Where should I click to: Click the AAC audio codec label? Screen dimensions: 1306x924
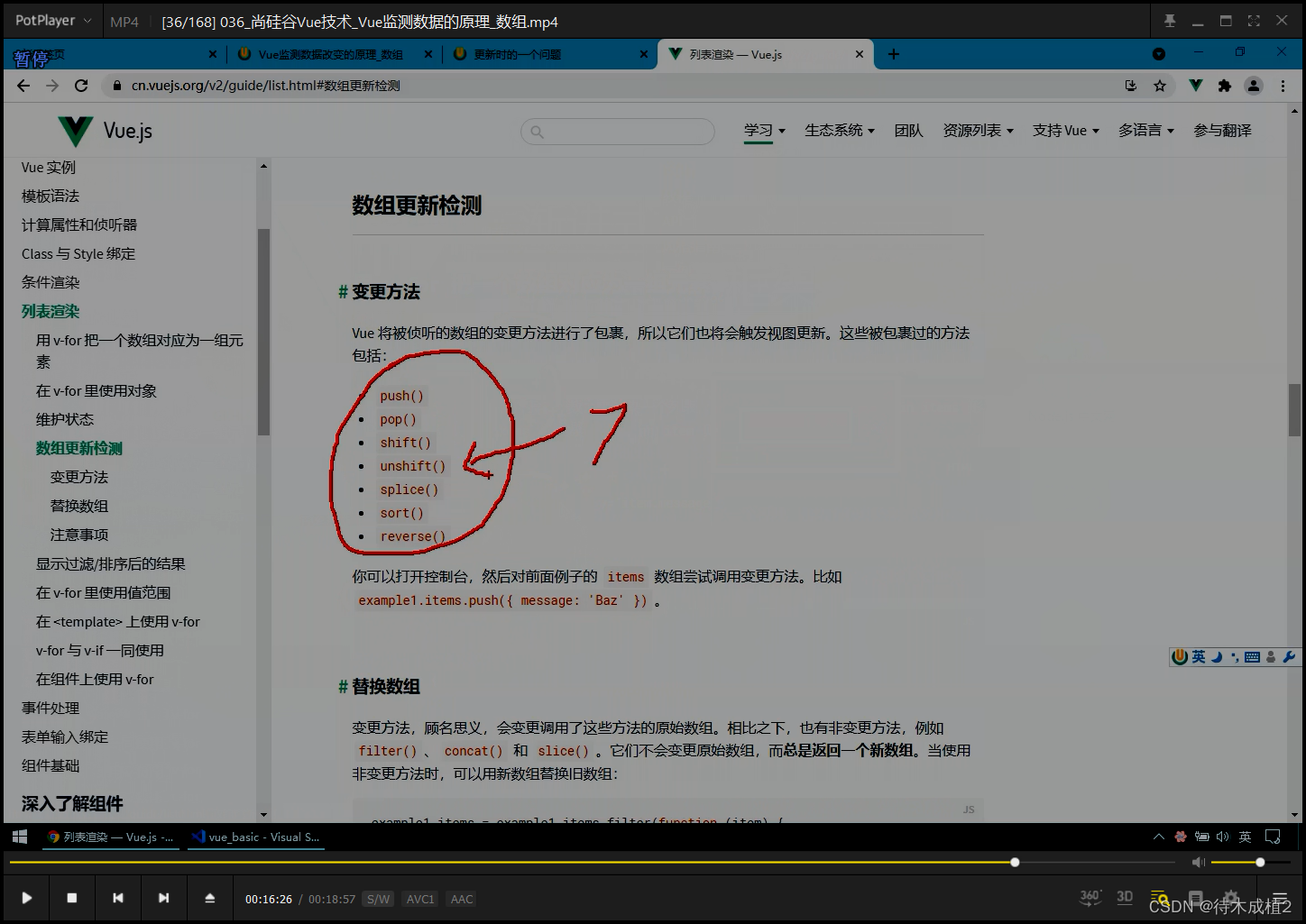[462, 899]
